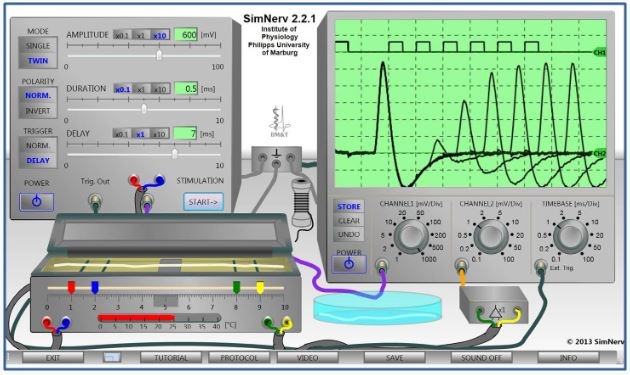The width and height of the screenshot is (630, 375).
Task: Click the DELAY slider handle
Action: (175, 154)
